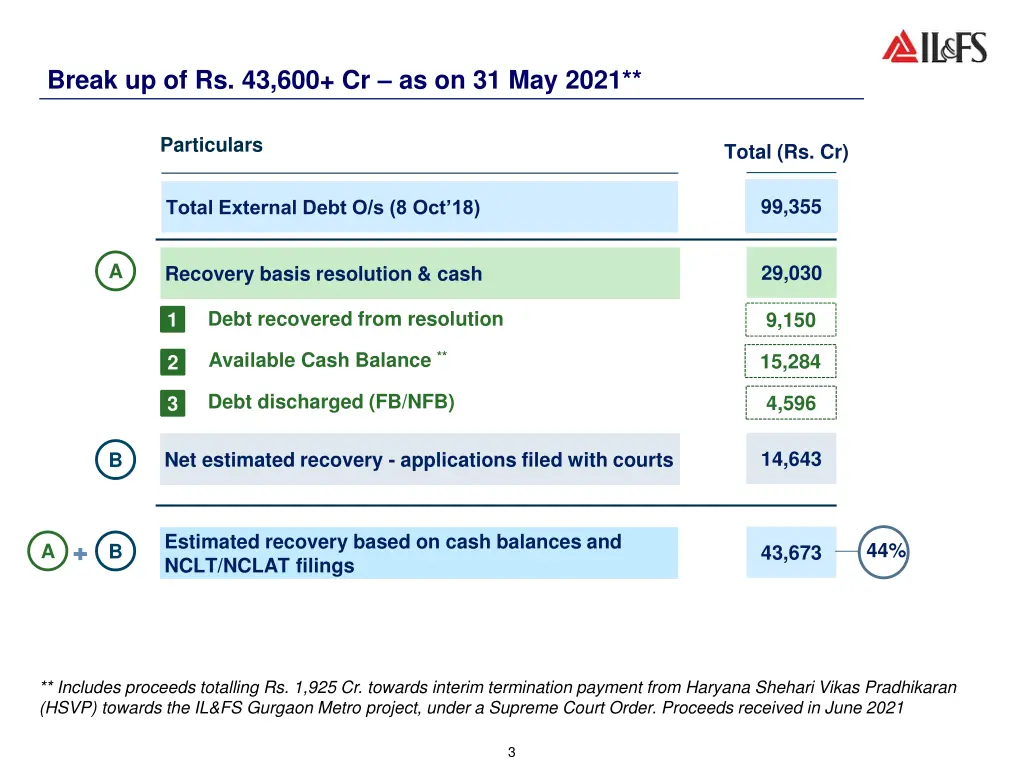Viewport: 1024px width, 768px height.
Task: Click green badge 3 for Debt discharged
Action: (172, 404)
